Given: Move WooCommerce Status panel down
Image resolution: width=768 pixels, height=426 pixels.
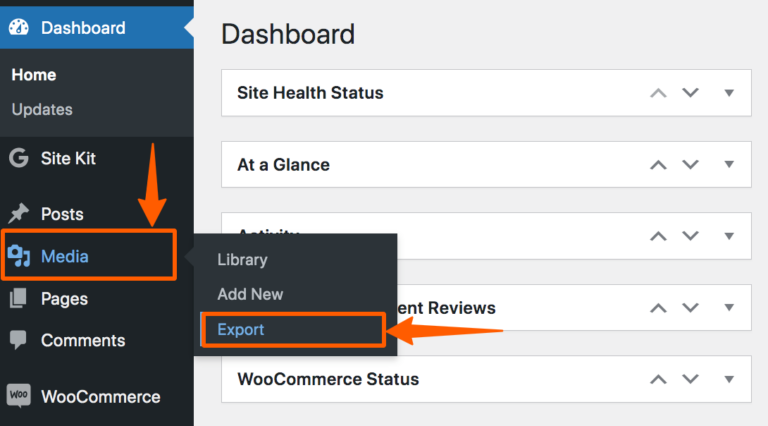Looking at the screenshot, I should click(x=690, y=379).
